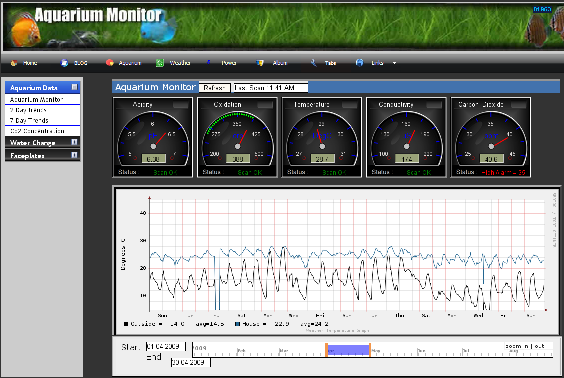Screen dimensions: 564x378
Task: Click the red fish Aquarium nav icon
Action: click(x=110, y=63)
